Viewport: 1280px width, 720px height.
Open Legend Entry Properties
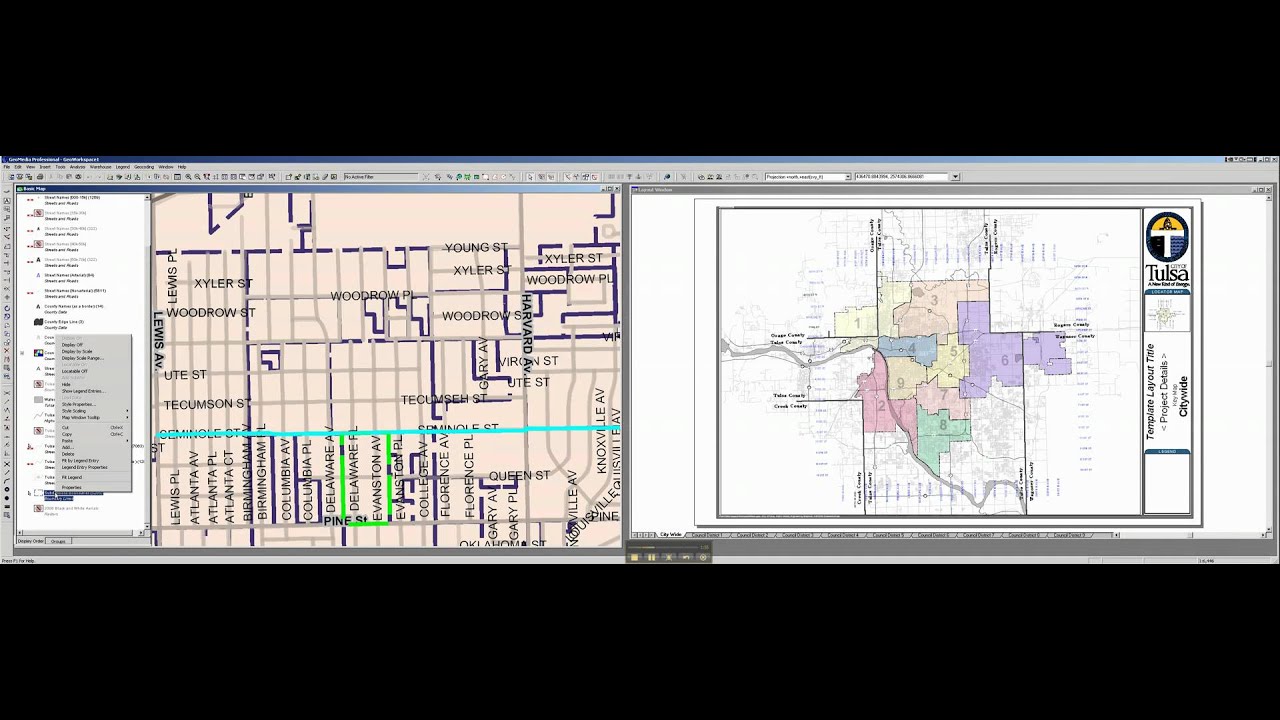(92, 467)
